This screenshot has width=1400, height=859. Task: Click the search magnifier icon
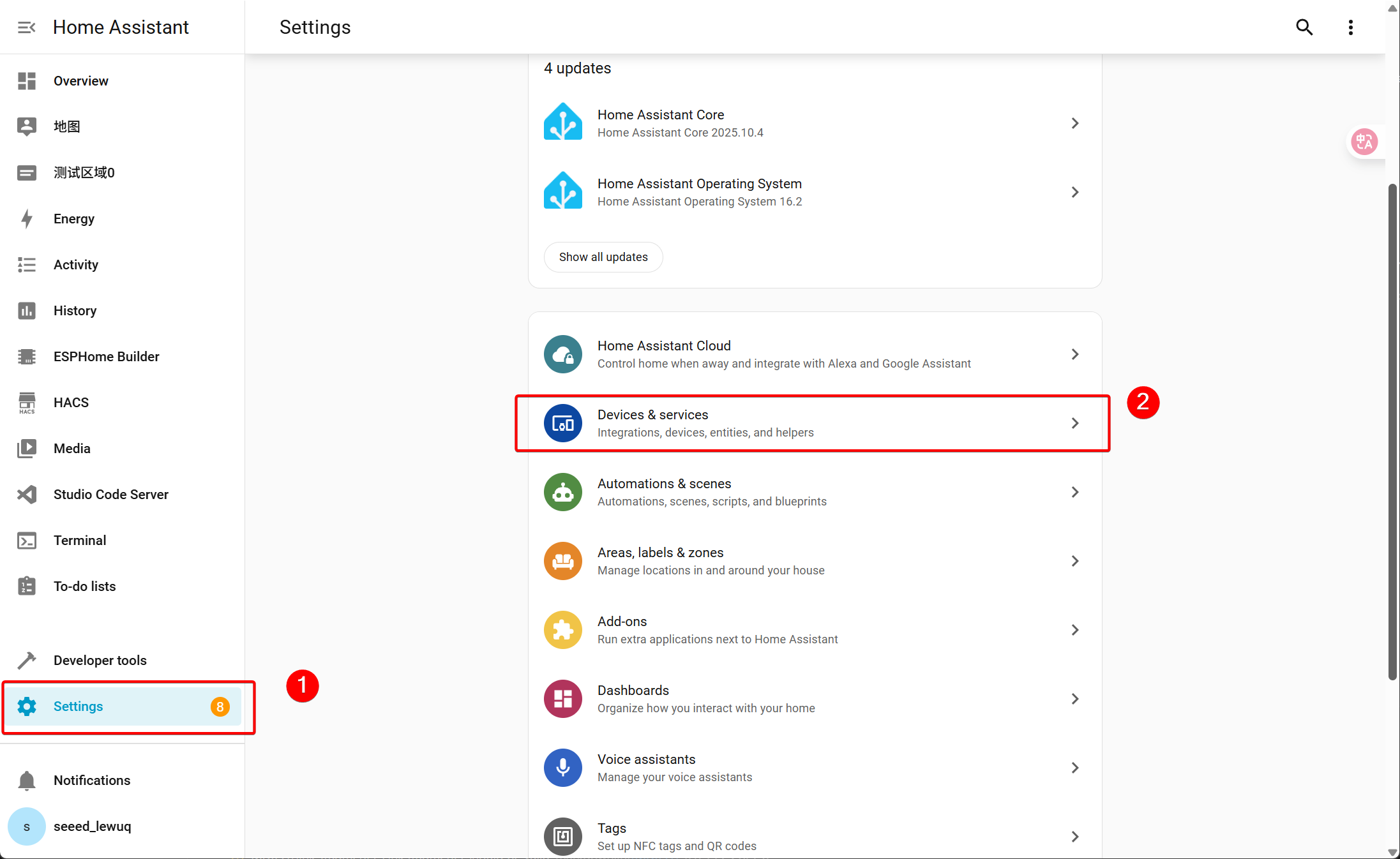tap(1304, 27)
